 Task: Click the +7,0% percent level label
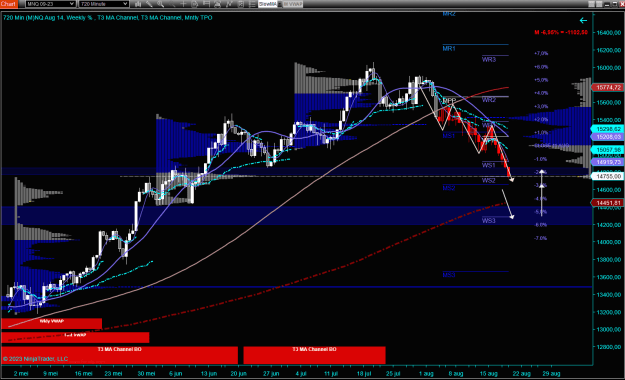point(541,53)
